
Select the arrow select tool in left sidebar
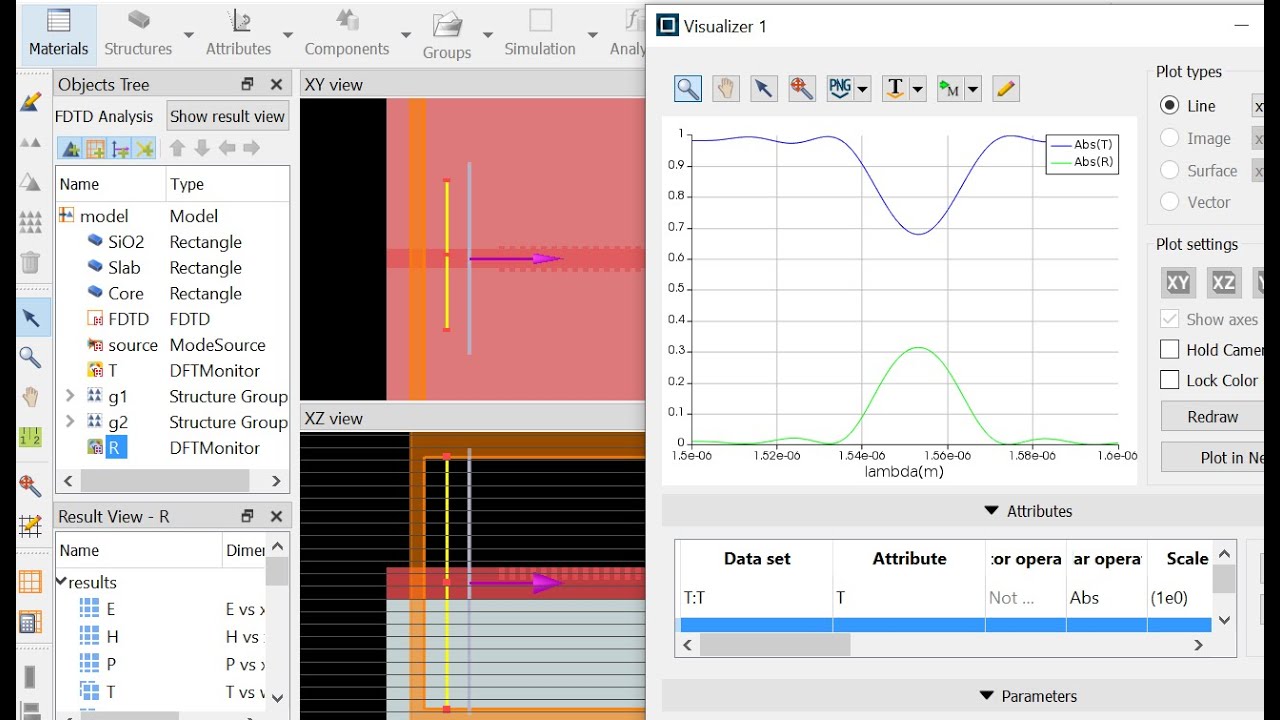tap(31, 318)
